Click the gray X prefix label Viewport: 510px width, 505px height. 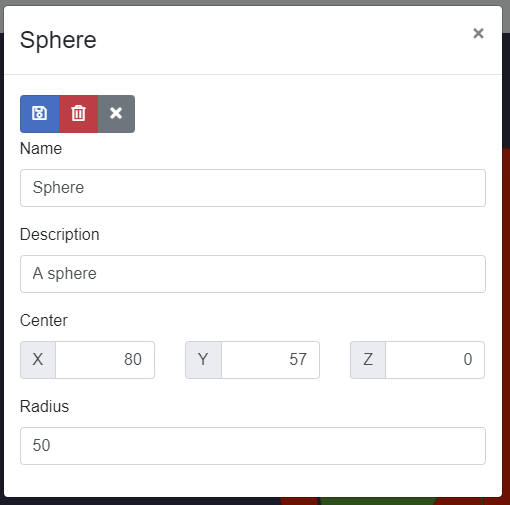click(x=38, y=360)
